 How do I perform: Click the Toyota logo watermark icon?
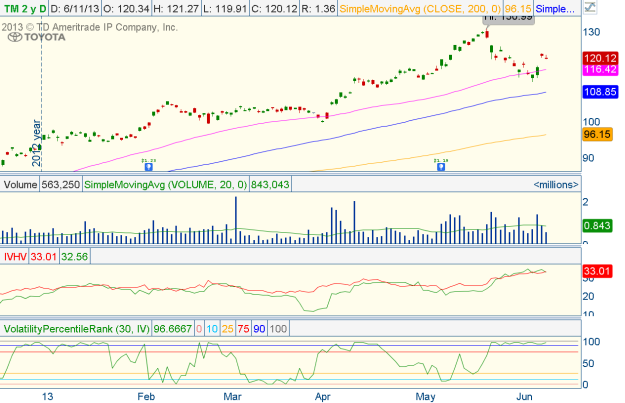click(x=15, y=37)
